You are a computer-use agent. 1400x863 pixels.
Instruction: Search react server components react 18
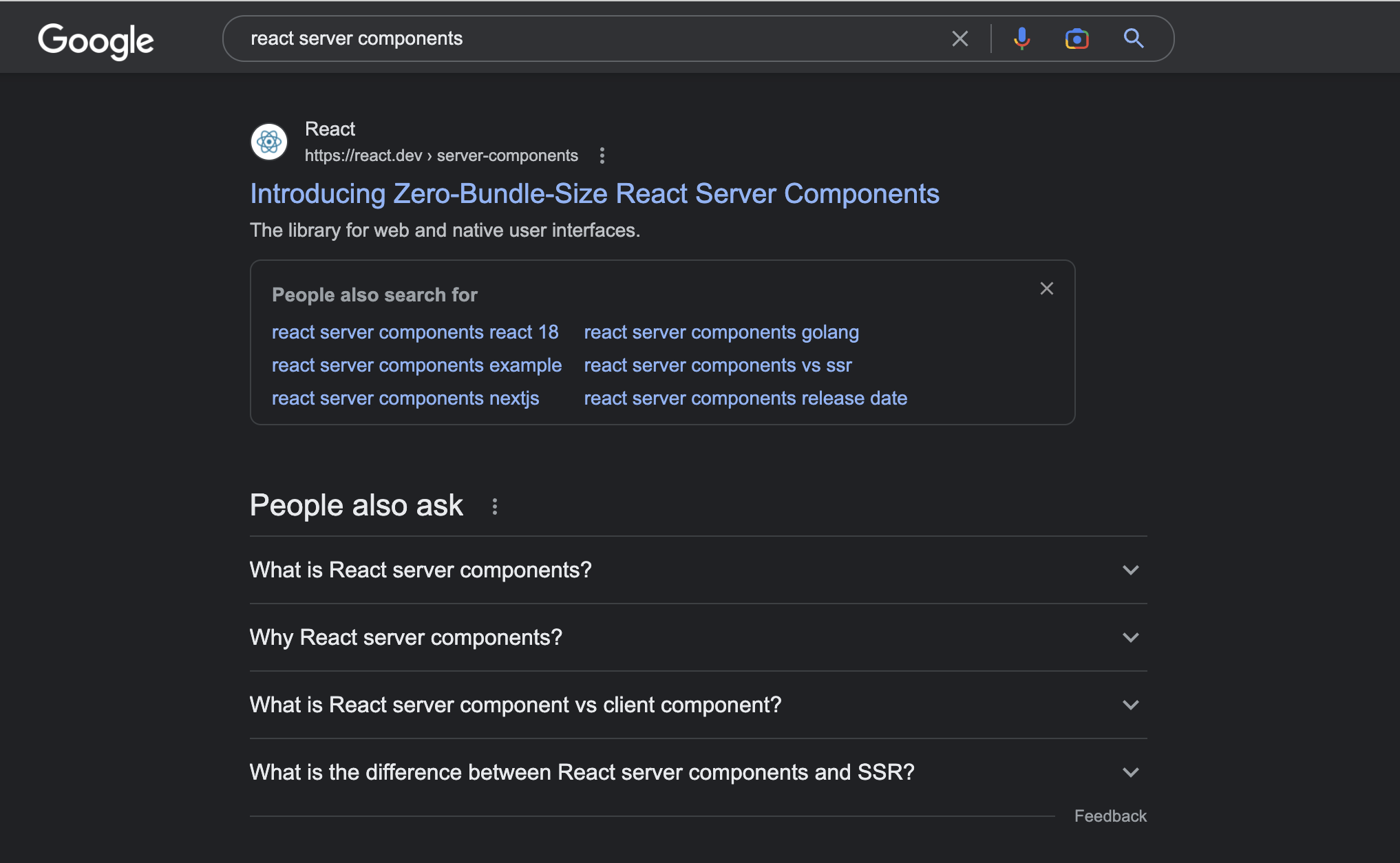point(415,332)
